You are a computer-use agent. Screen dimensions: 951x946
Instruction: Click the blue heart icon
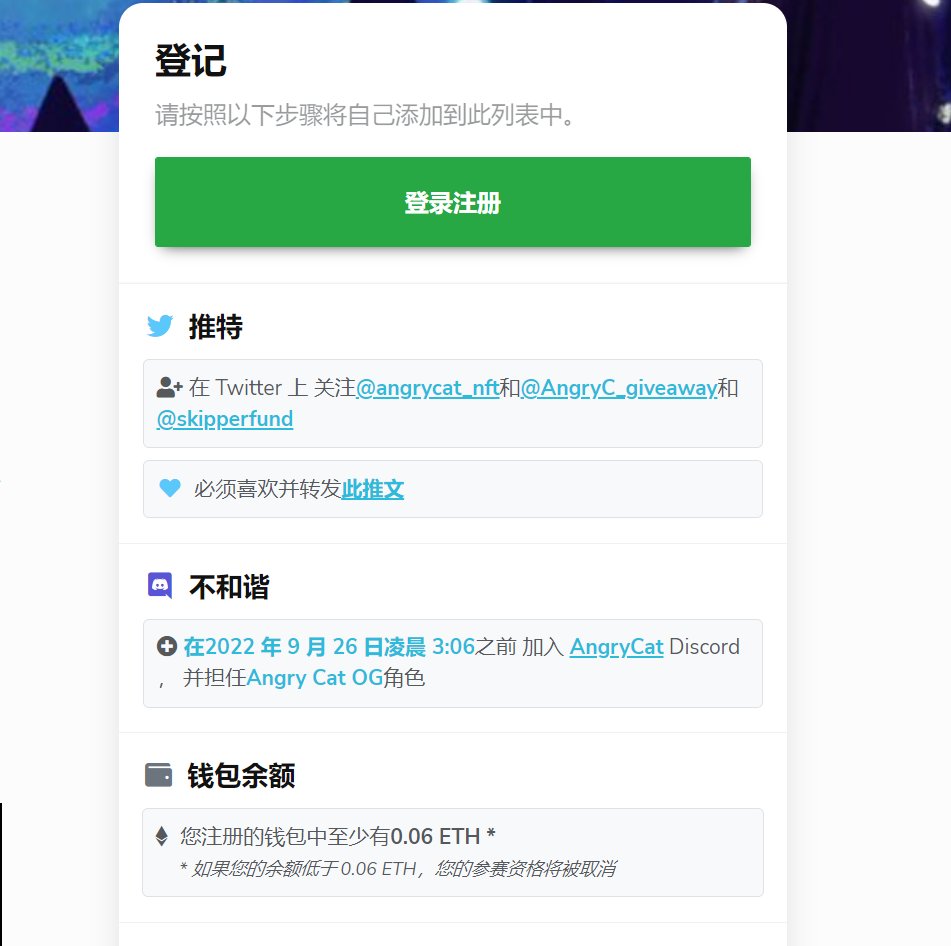pyautogui.click(x=170, y=488)
